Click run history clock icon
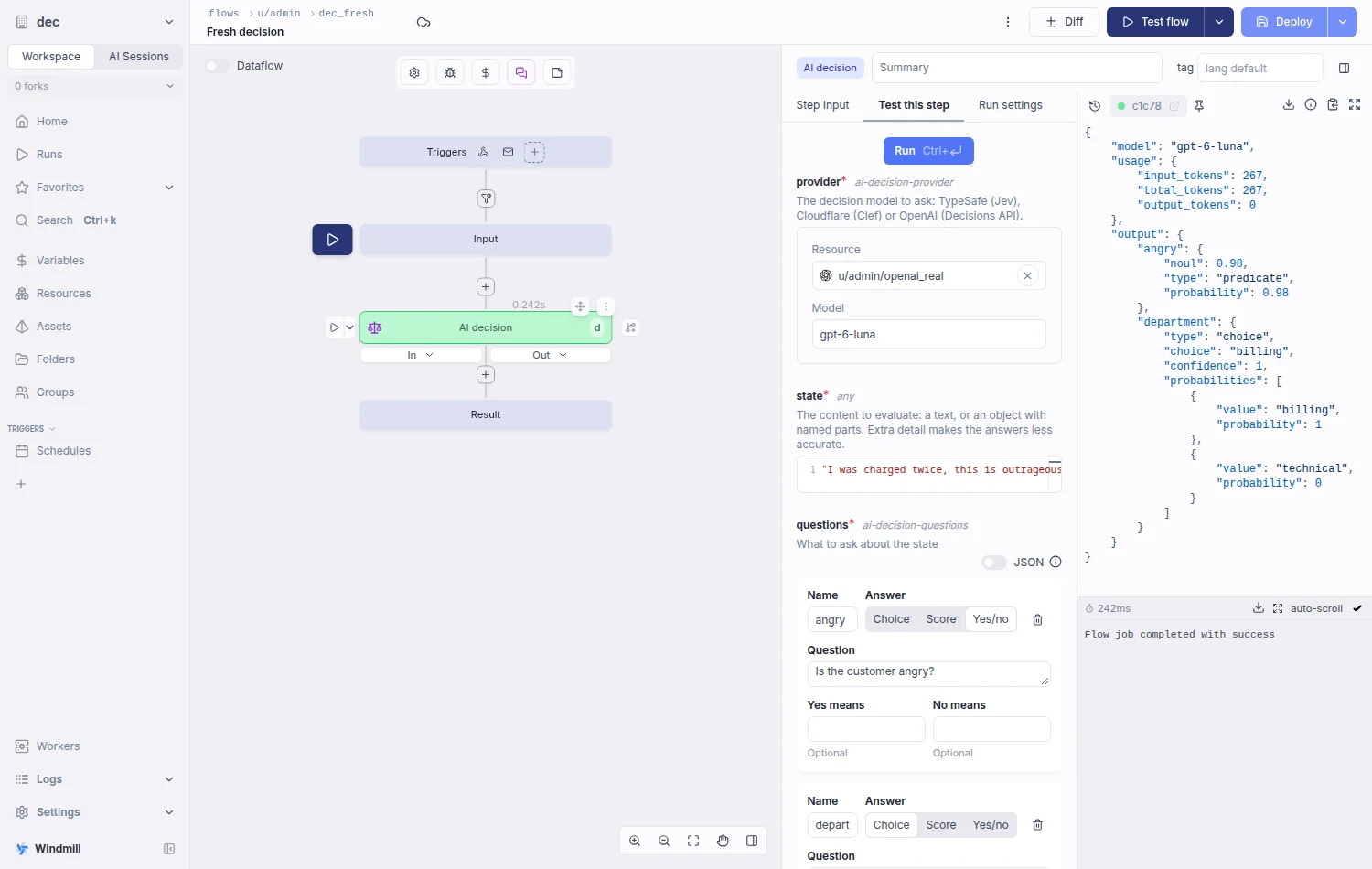1372x869 pixels. tap(1095, 106)
